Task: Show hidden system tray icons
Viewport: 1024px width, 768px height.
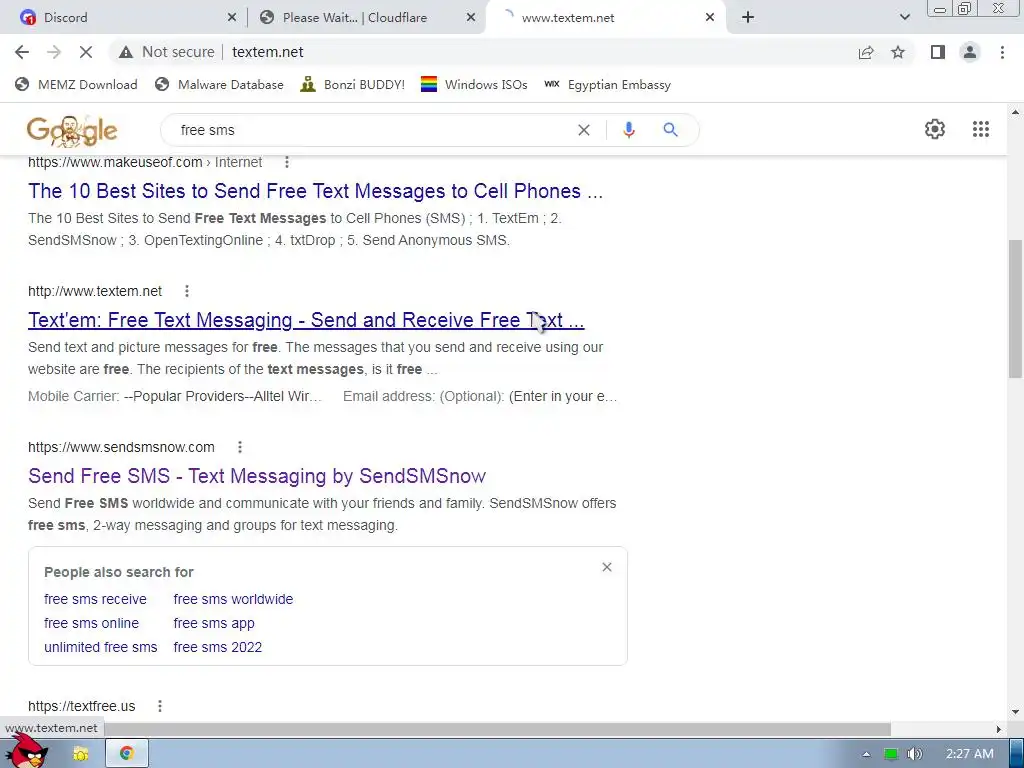Action: click(x=866, y=754)
